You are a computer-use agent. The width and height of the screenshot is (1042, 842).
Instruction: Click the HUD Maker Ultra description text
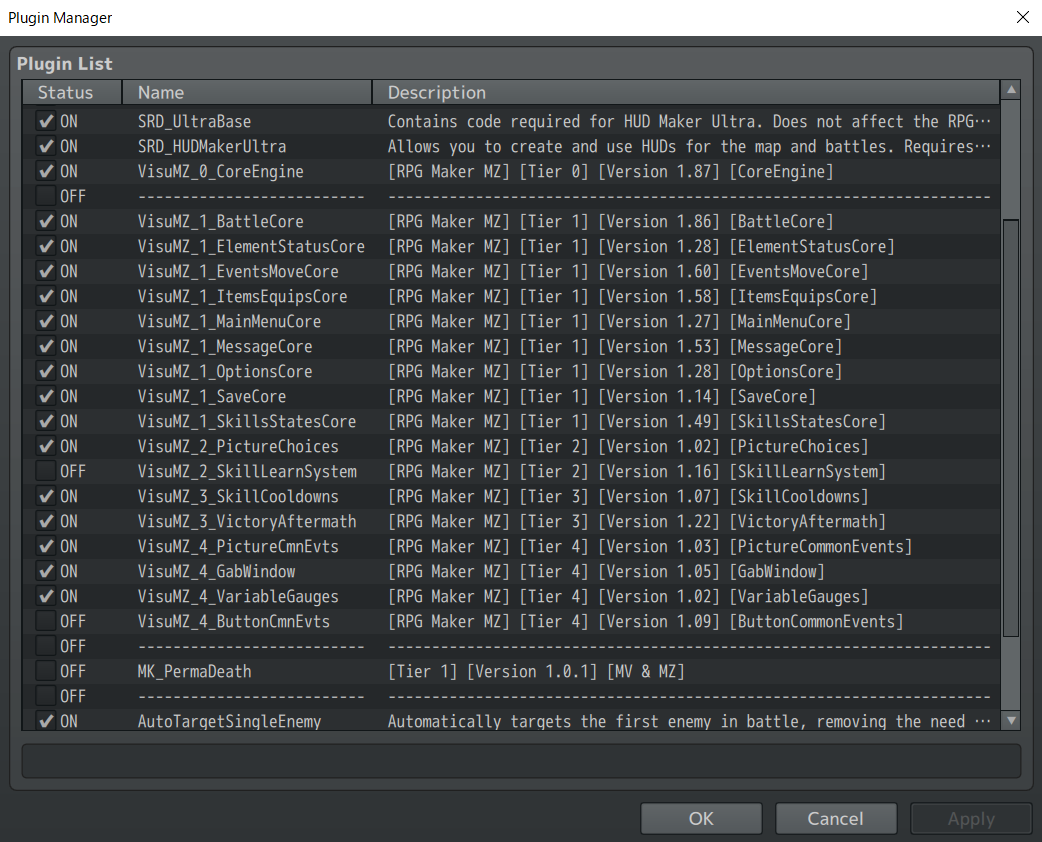[689, 122]
